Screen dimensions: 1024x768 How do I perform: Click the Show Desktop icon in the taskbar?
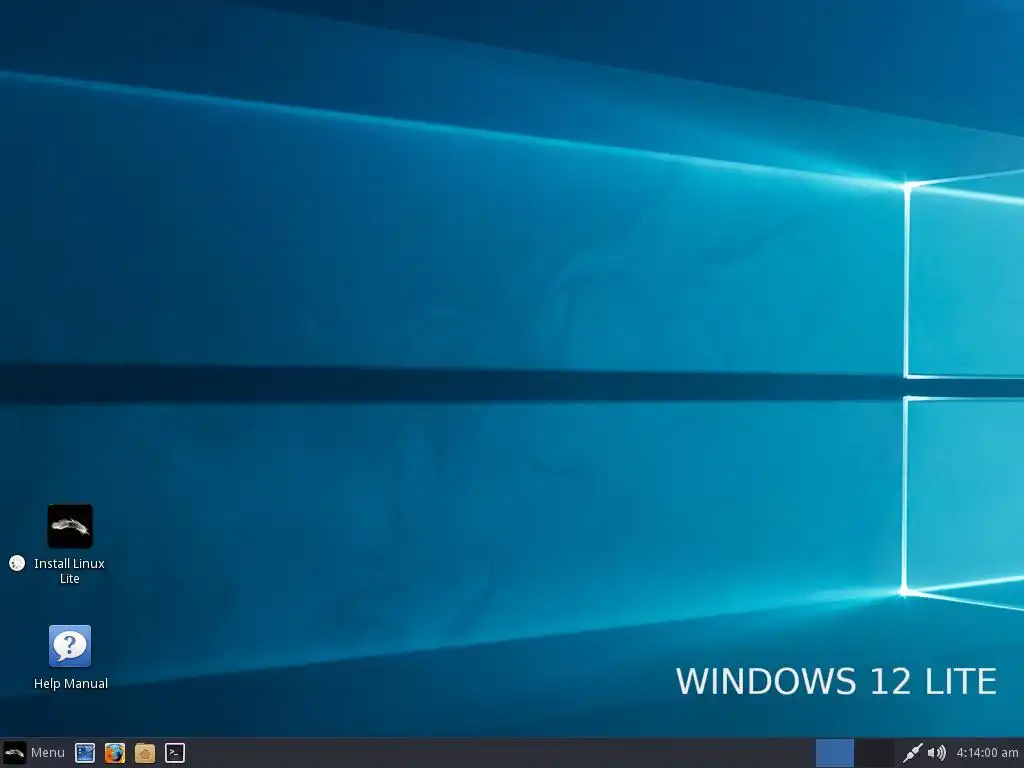85,753
